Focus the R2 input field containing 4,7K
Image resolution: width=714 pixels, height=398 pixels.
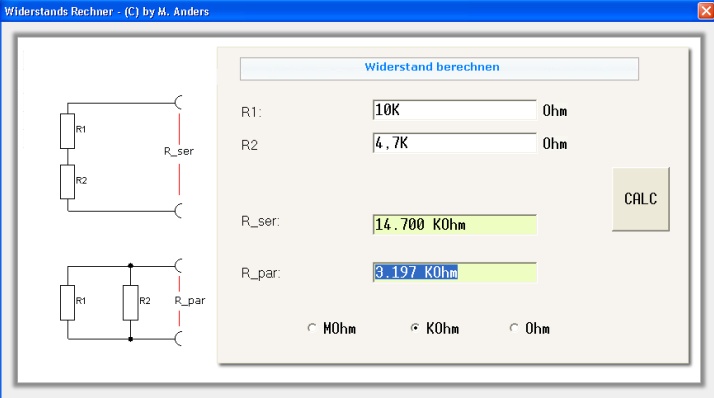[454, 143]
